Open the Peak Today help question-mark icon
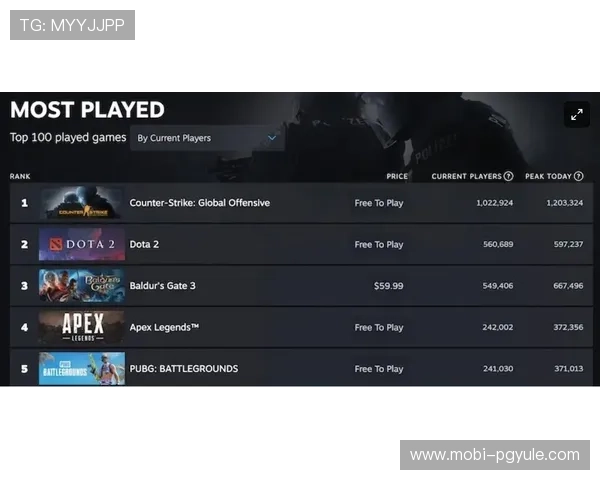The width and height of the screenshot is (600, 480). click(579, 176)
